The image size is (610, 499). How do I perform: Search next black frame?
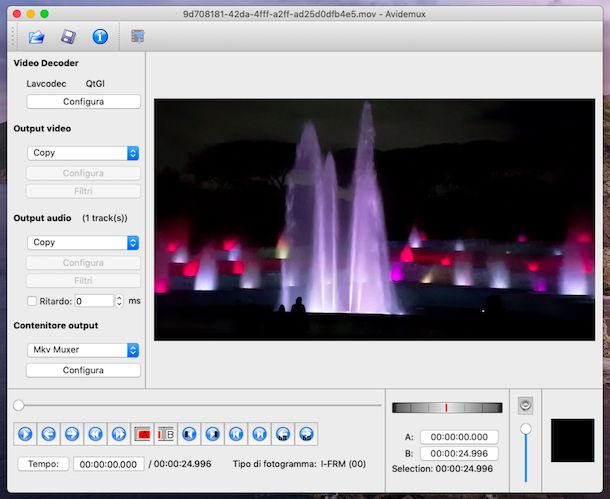tap(213, 434)
